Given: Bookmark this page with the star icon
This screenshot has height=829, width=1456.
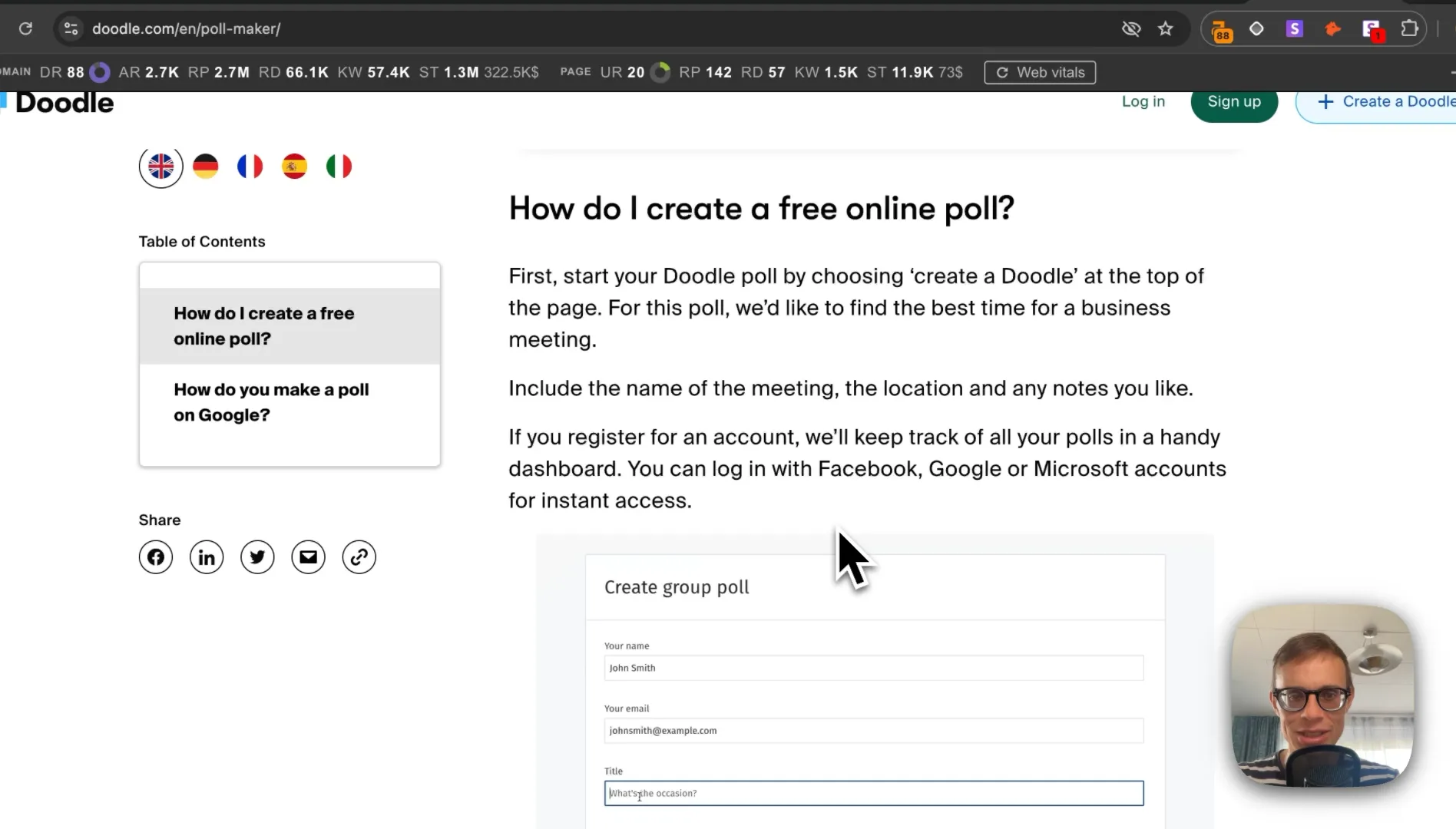Looking at the screenshot, I should coord(1166,28).
